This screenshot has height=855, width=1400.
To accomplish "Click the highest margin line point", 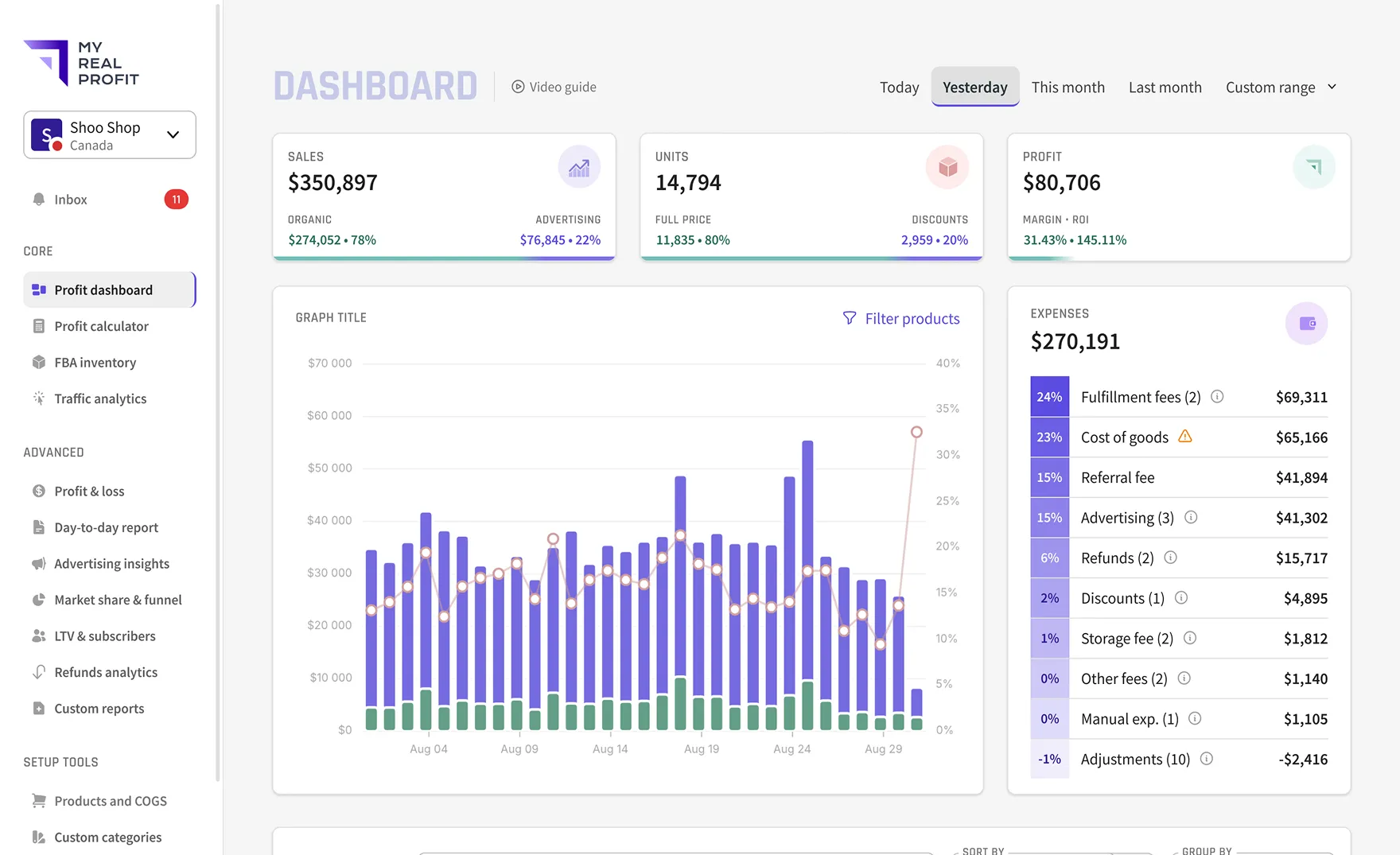I will pos(916,432).
